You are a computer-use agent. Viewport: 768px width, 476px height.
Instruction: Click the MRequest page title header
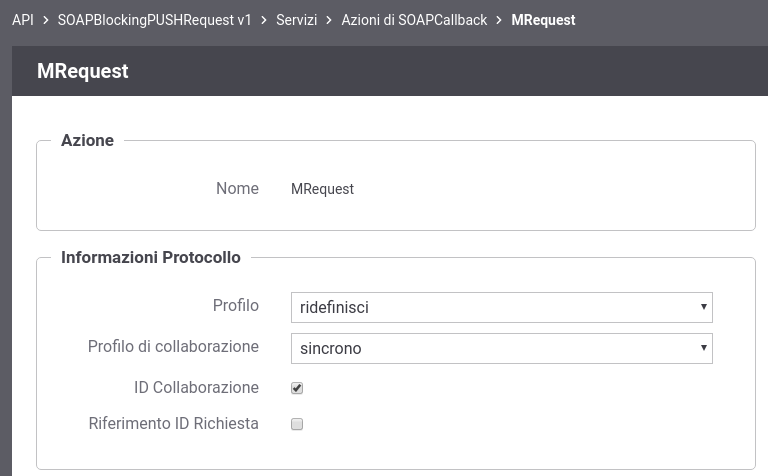click(x=83, y=71)
